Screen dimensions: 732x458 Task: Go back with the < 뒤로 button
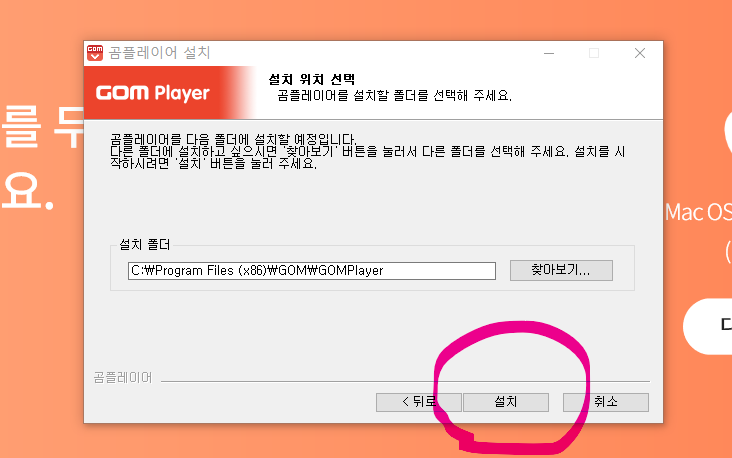(x=419, y=402)
